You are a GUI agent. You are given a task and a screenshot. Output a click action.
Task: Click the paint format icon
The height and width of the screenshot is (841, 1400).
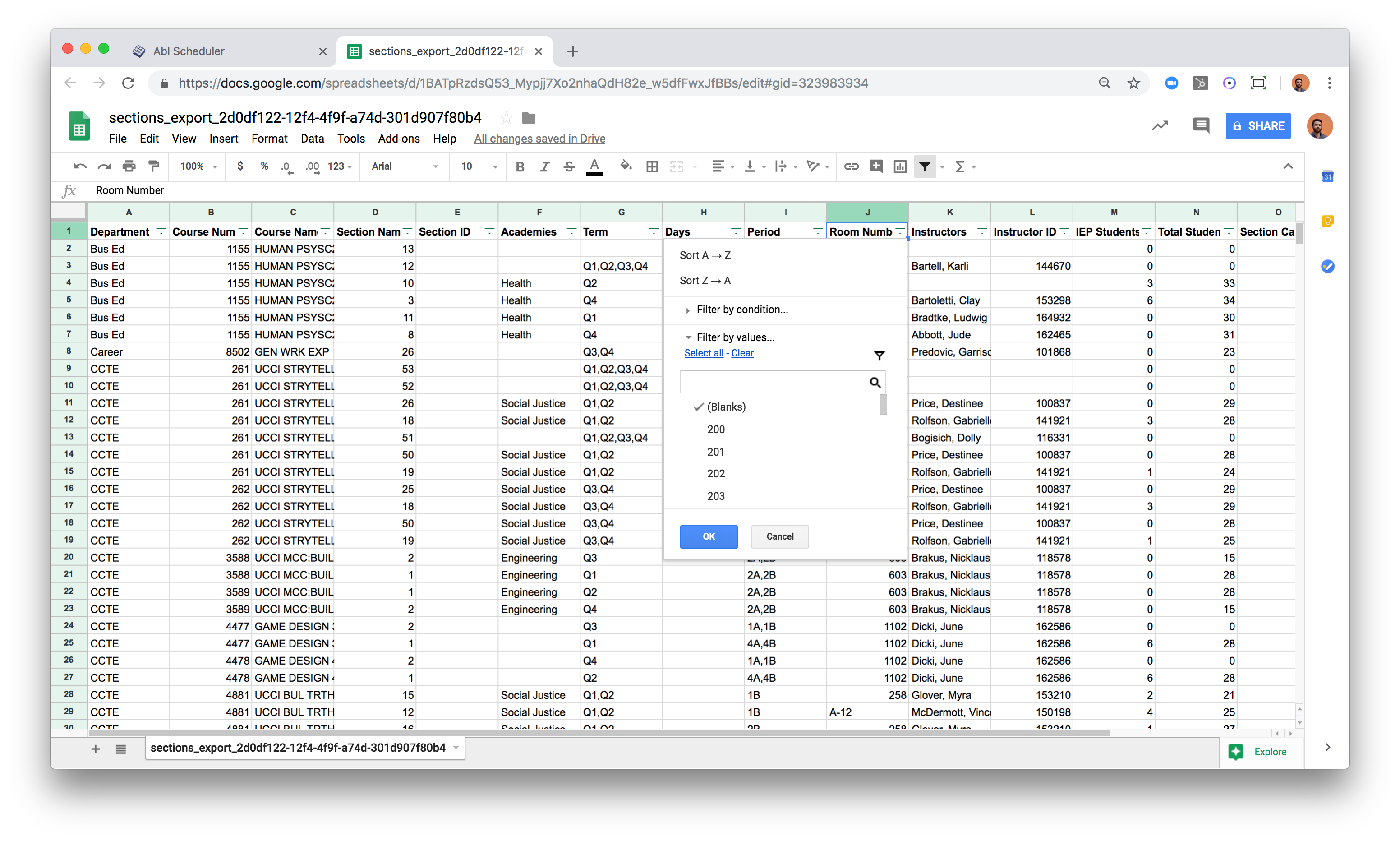coord(153,166)
